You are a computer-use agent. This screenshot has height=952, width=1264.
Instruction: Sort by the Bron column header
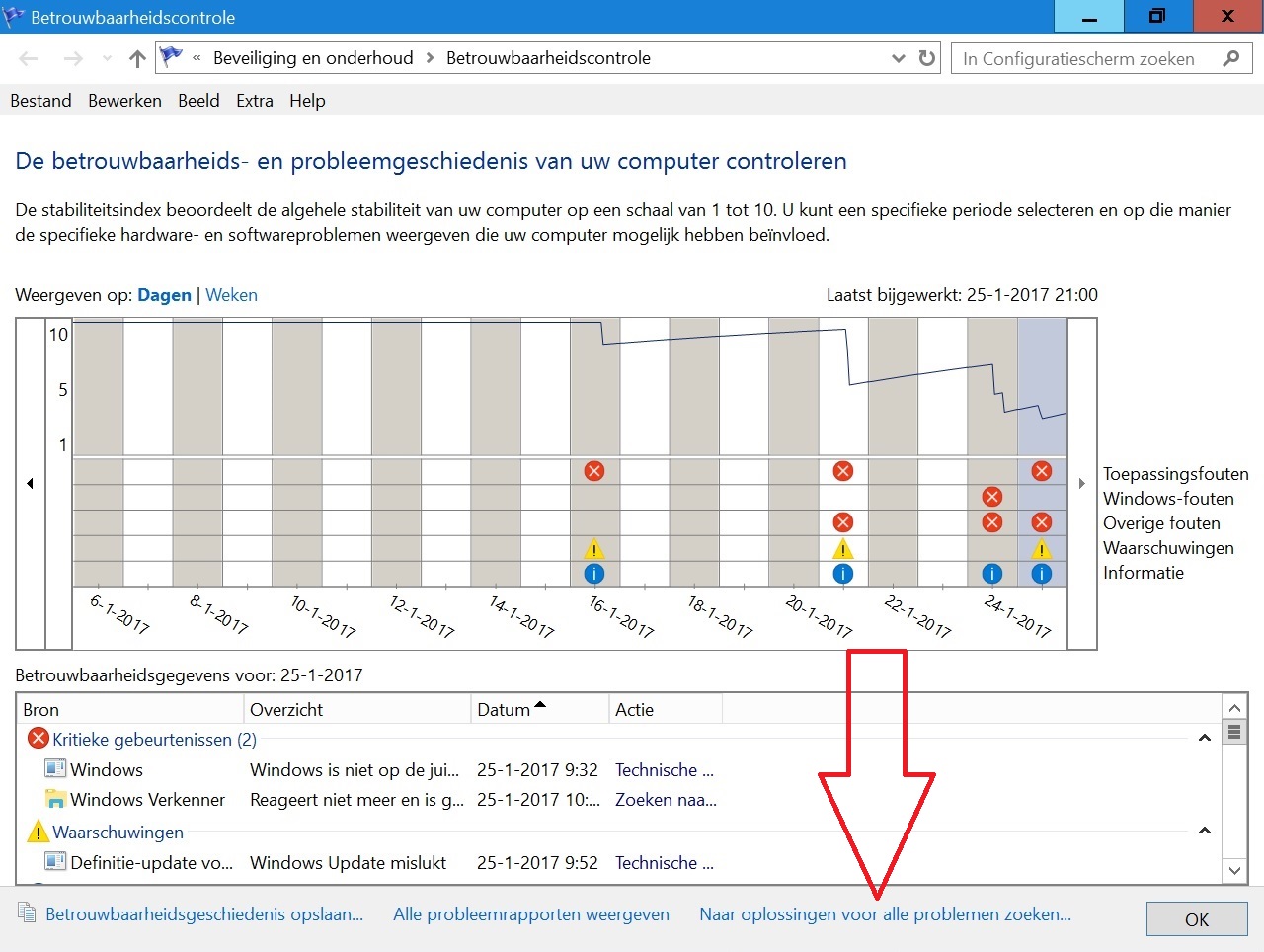click(x=130, y=709)
